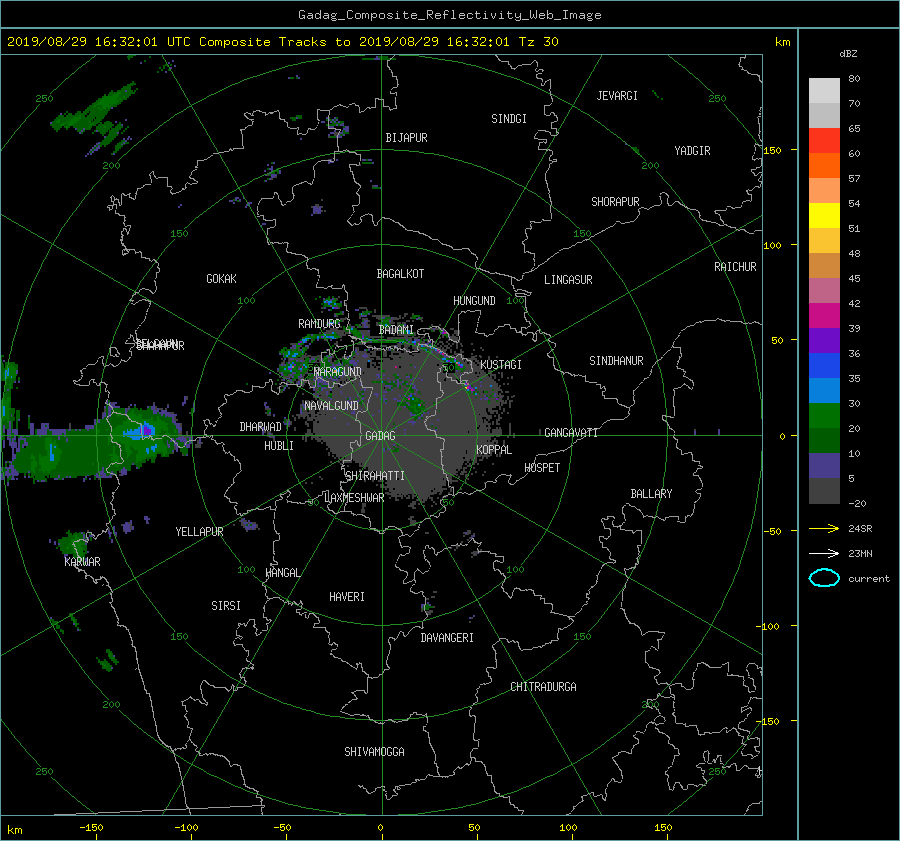Click the yellow 51 dBZ color swatch
The height and width of the screenshot is (841, 900).
pyautogui.click(x=824, y=216)
